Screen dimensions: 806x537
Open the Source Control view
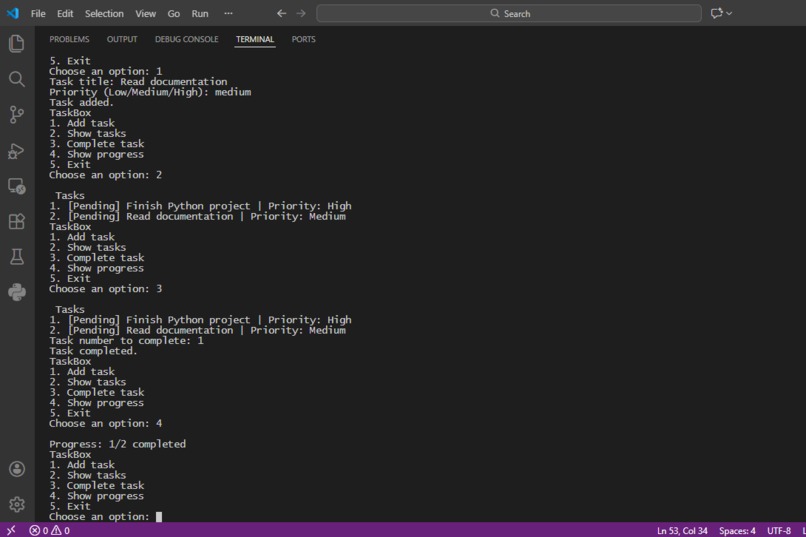click(16, 115)
